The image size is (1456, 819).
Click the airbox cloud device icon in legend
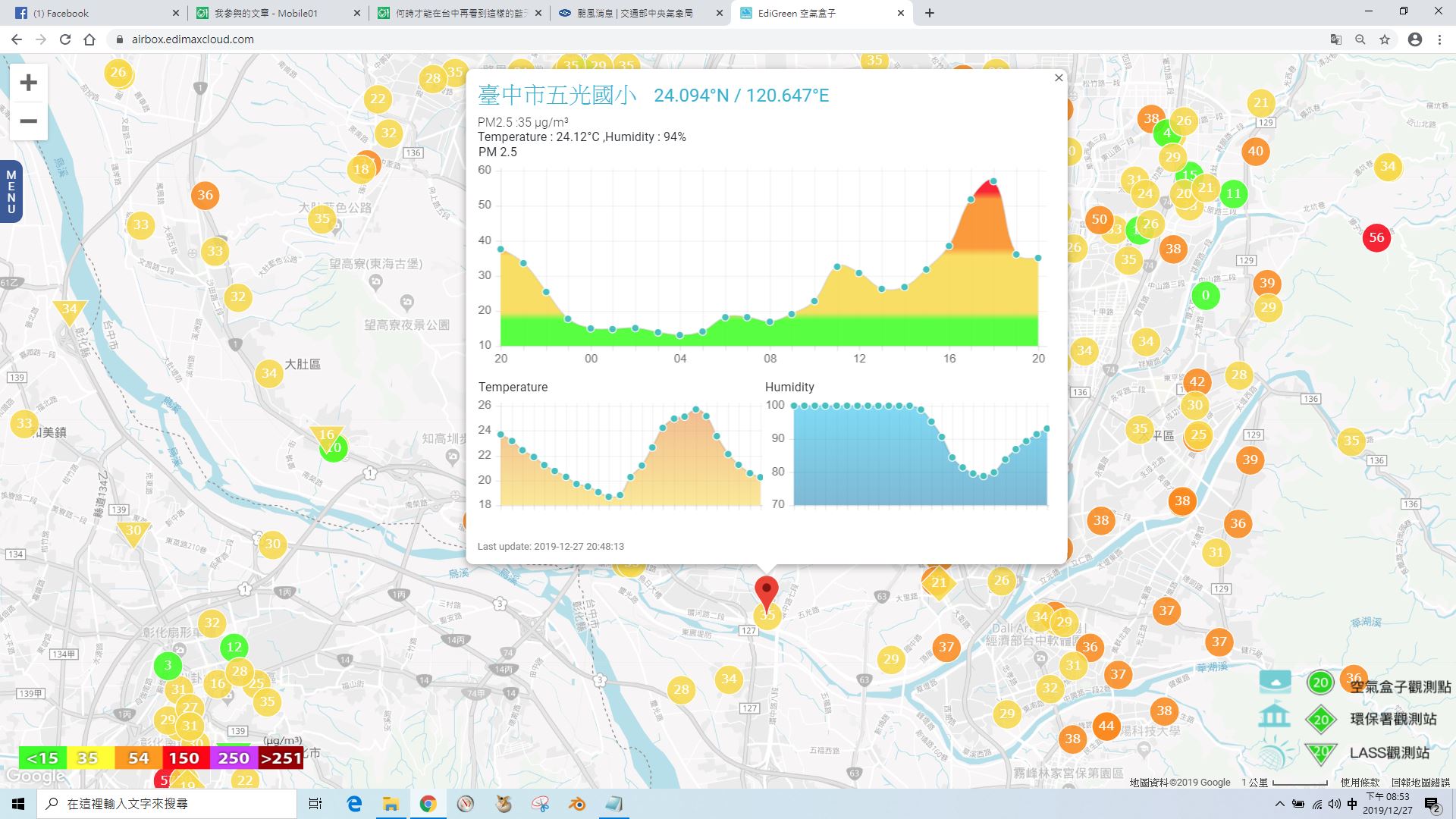pyautogui.click(x=1275, y=681)
